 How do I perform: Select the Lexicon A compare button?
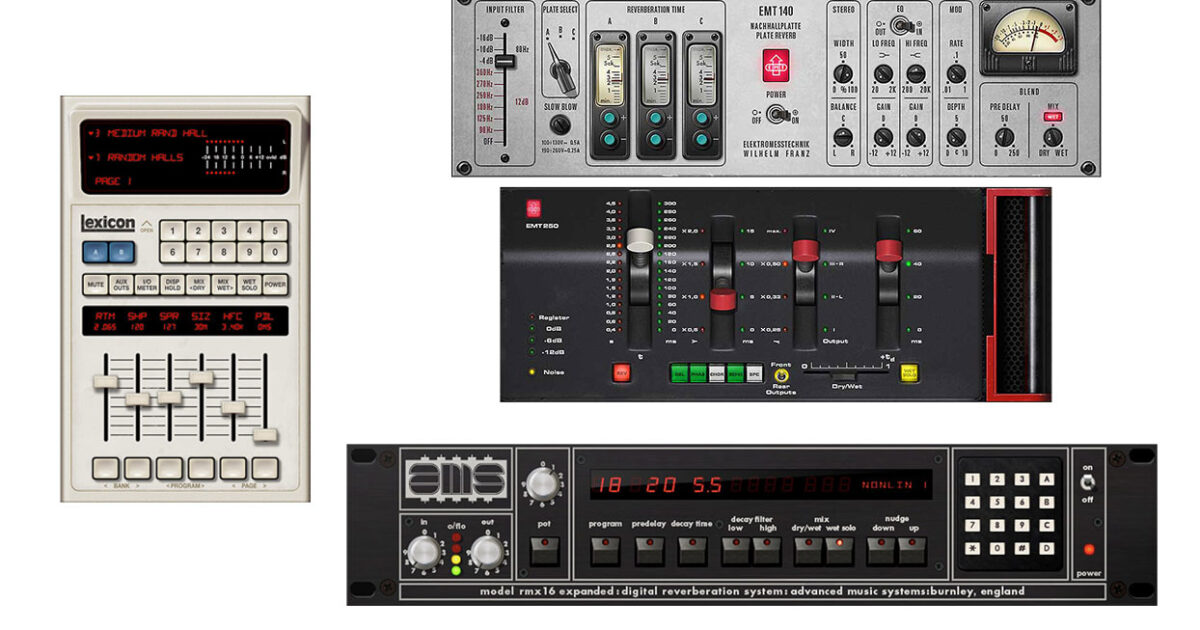94,252
